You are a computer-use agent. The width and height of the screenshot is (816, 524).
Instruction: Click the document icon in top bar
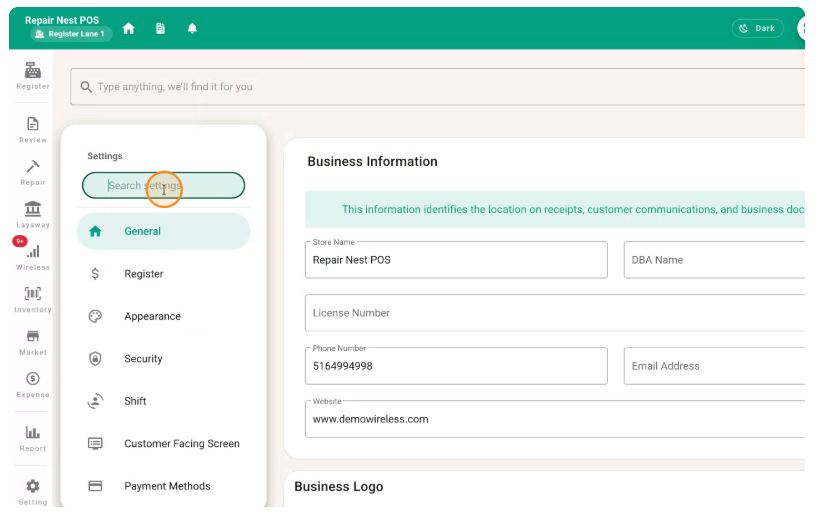(160, 29)
